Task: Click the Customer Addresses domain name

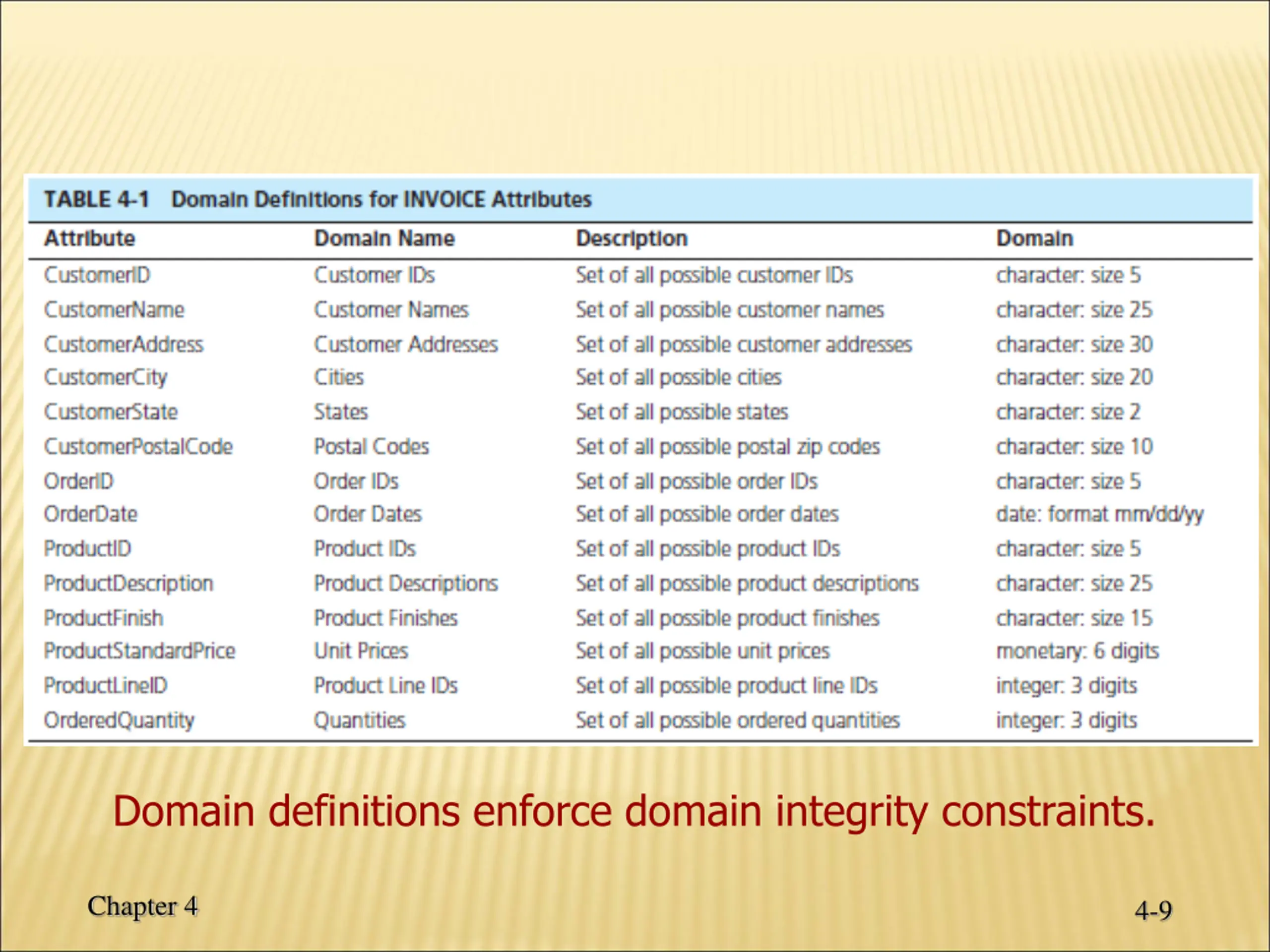Action: tap(405, 344)
